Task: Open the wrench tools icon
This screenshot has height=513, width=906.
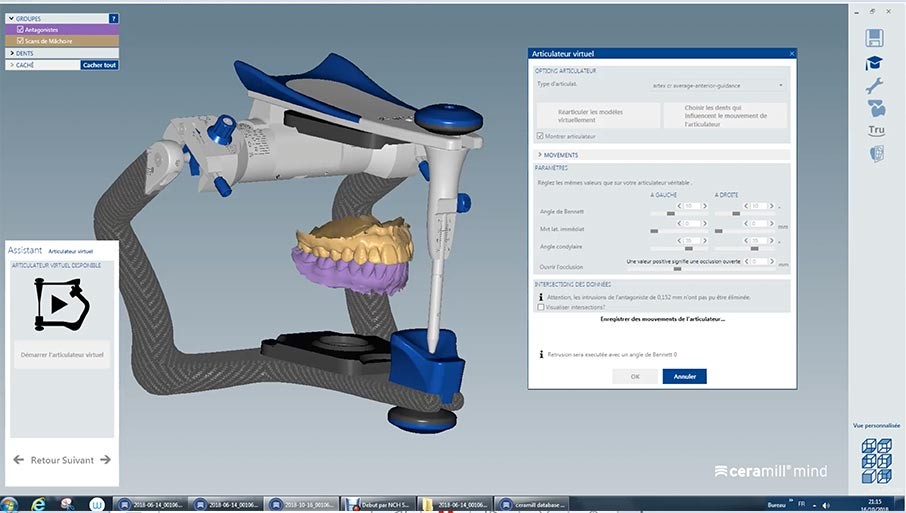Action: (x=875, y=86)
